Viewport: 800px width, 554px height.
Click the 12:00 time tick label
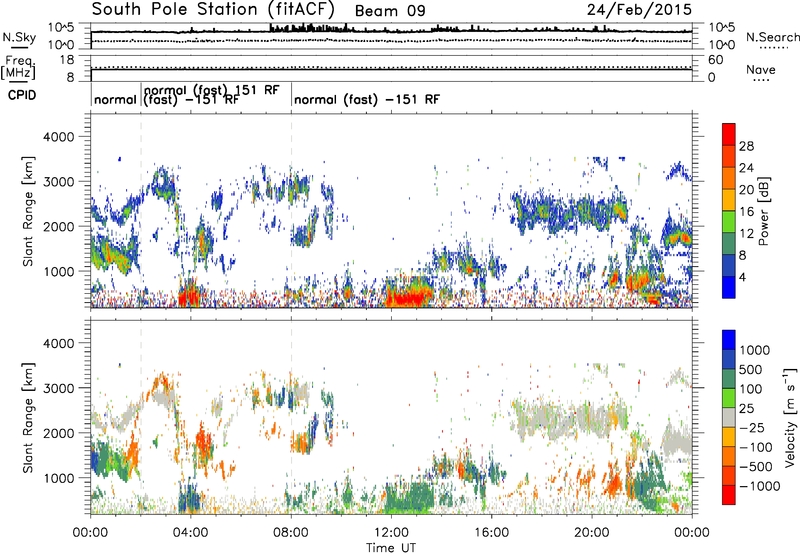(x=391, y=533)
